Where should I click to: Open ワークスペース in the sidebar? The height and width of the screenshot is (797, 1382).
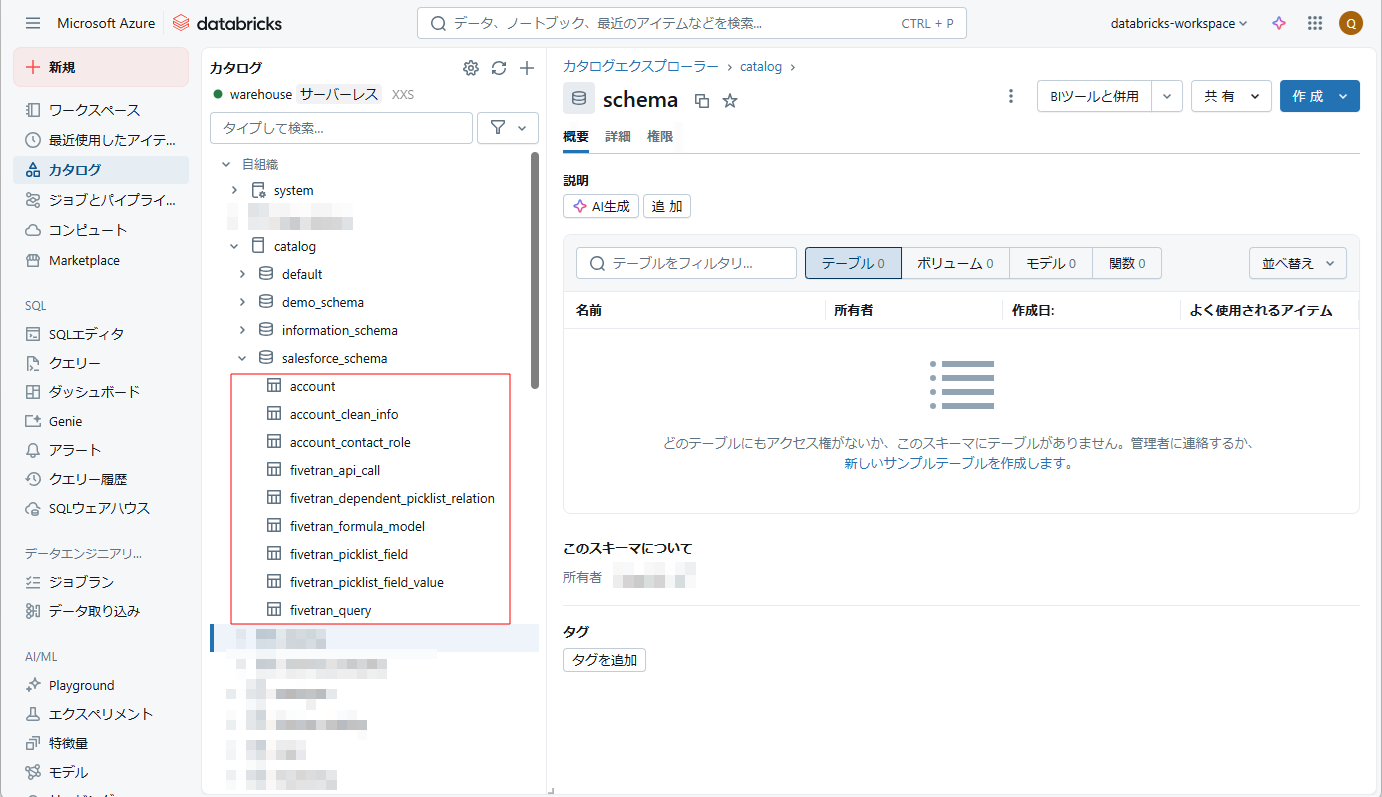101,110
